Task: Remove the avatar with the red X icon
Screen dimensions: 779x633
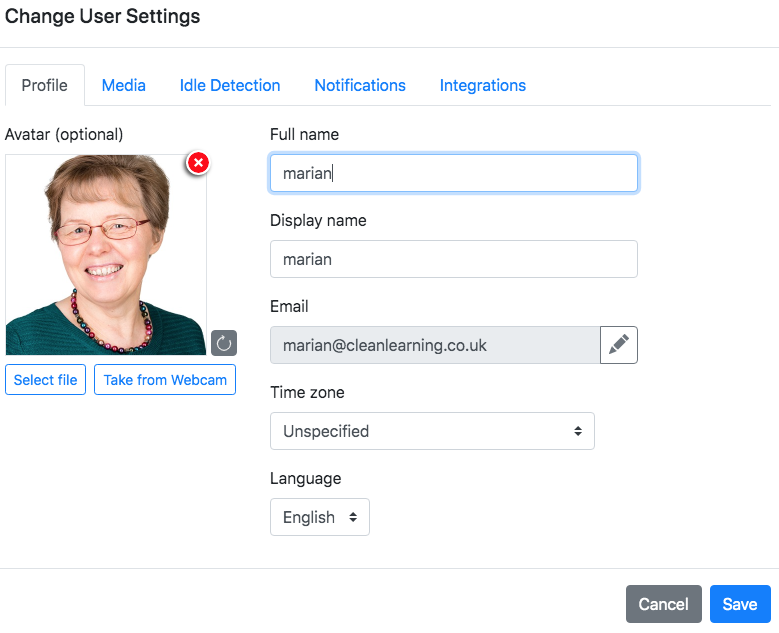Action: [198, 162]
